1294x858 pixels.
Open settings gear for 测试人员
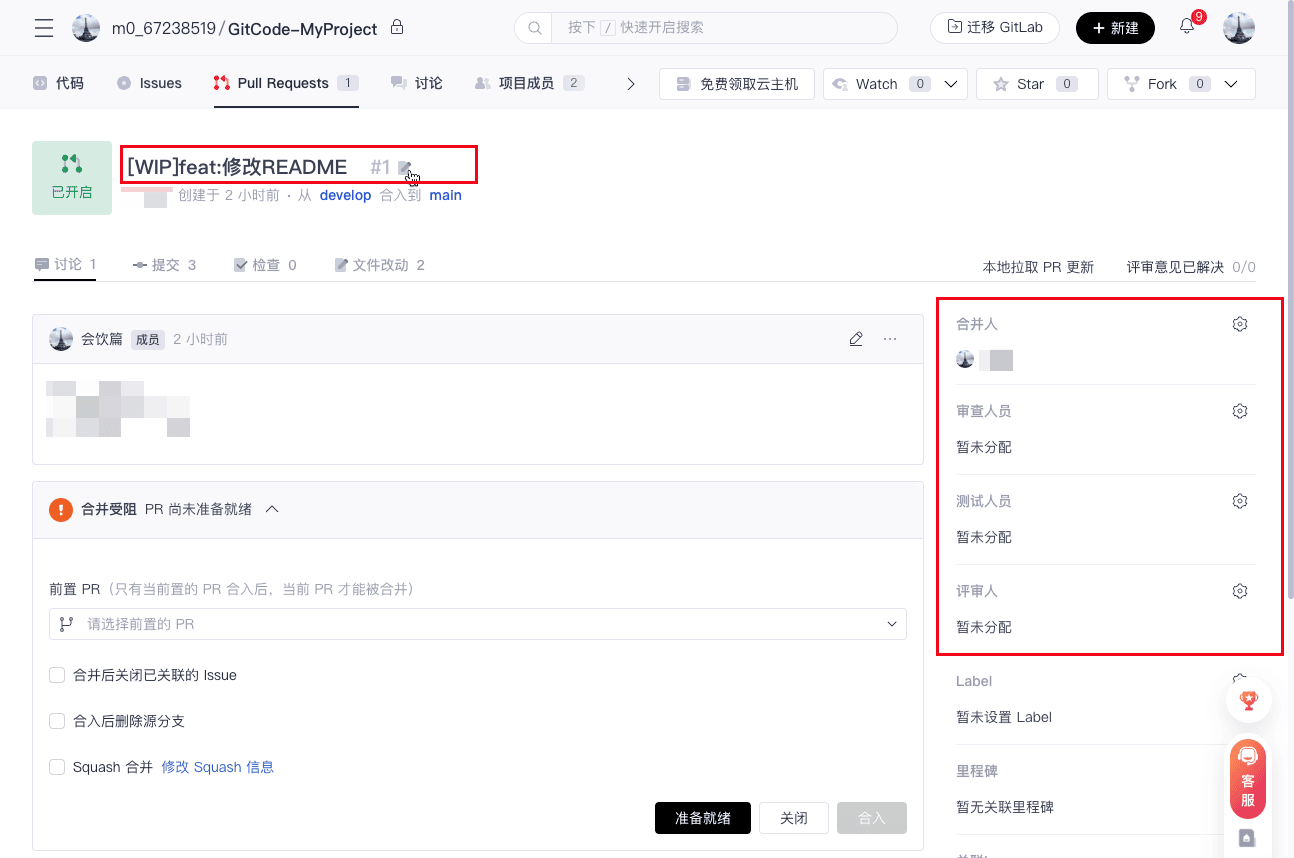1240,501
